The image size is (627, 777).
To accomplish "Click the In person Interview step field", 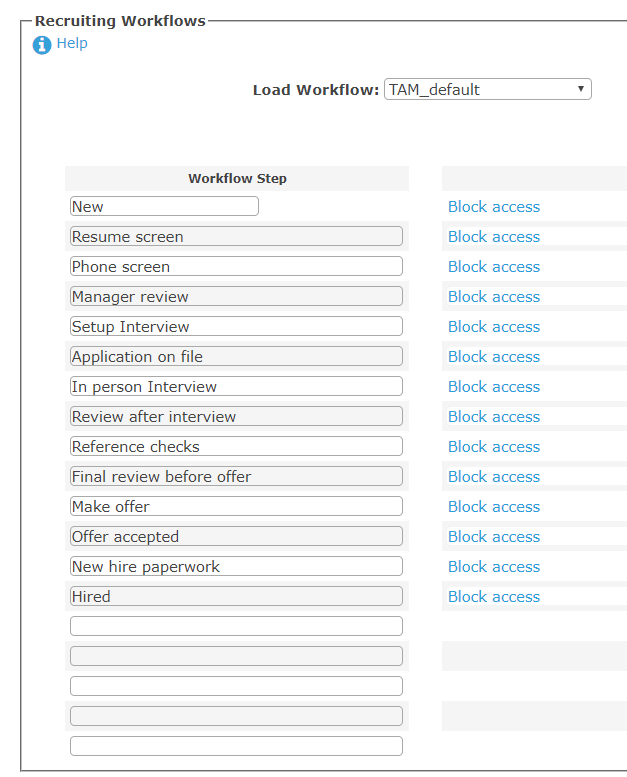I will (236, 386).
